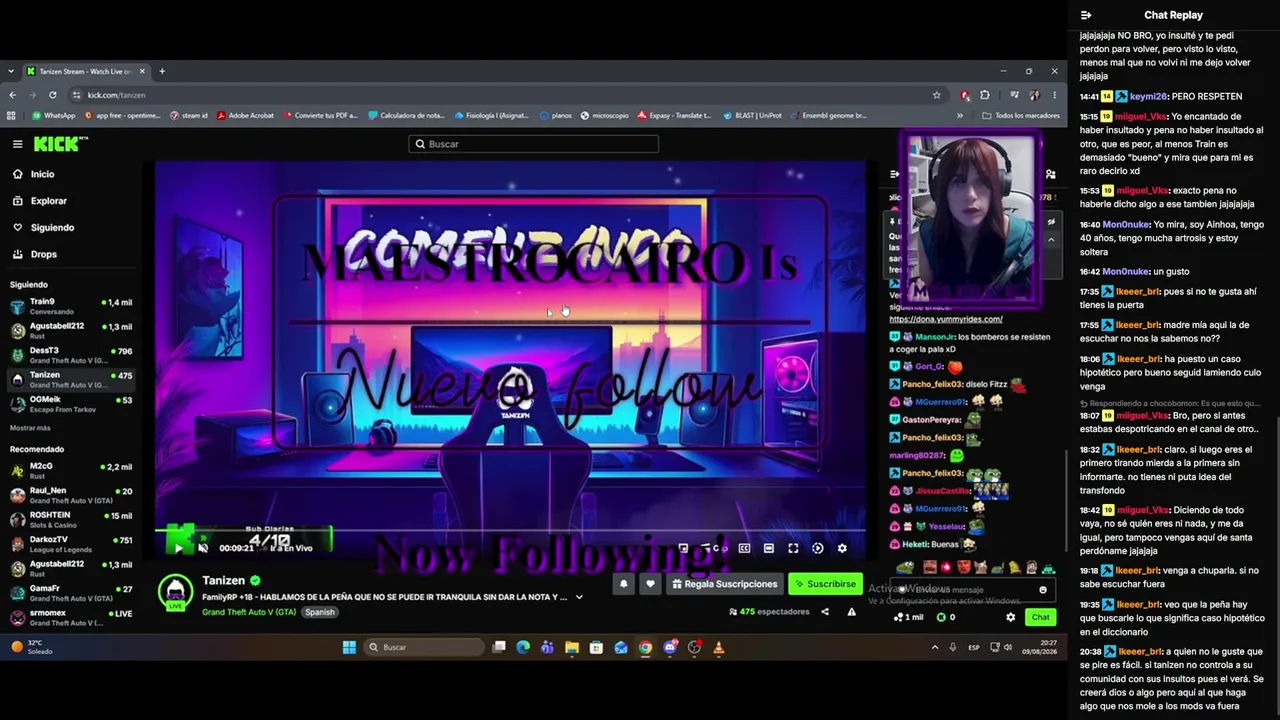Open the video player settings gear
The image size is (1280, 720).
(842, 548)
